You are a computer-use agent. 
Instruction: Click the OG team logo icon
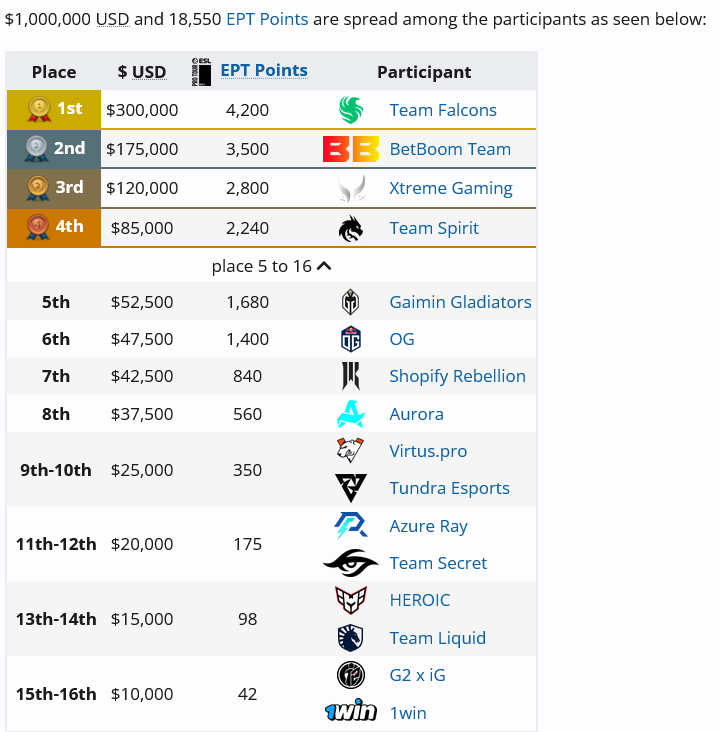(x=350, y=339)
